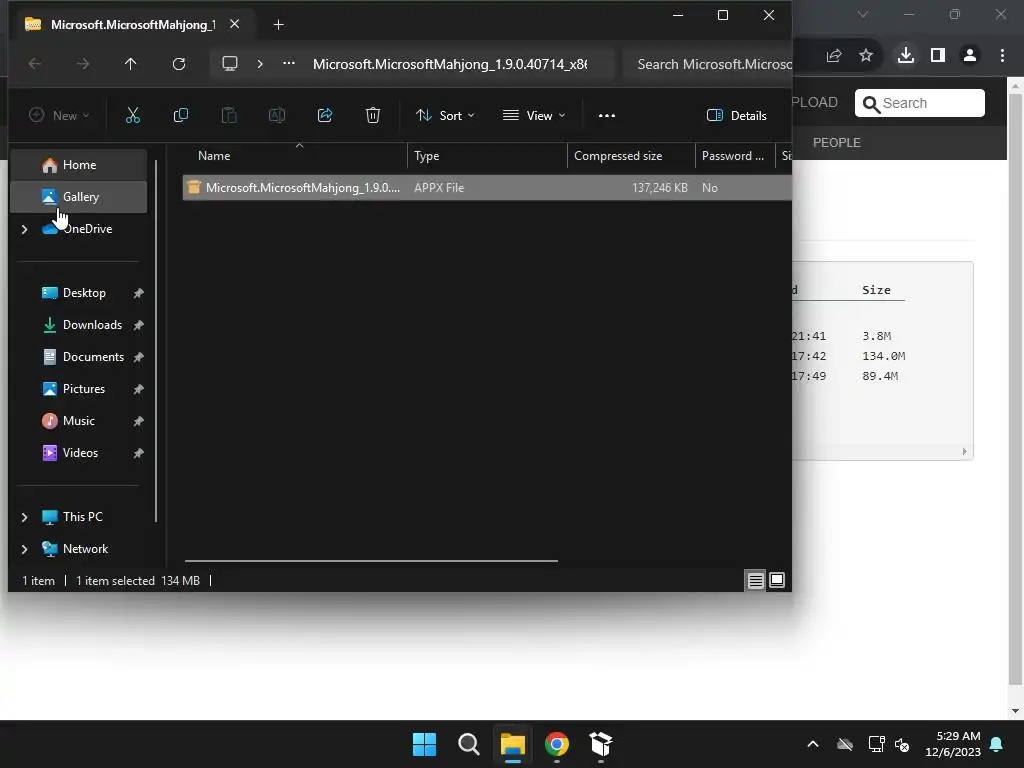Click breadcrumb chevron after PC icon
The height and width of the screenshot is (768, 1024).
pos(260,64)
